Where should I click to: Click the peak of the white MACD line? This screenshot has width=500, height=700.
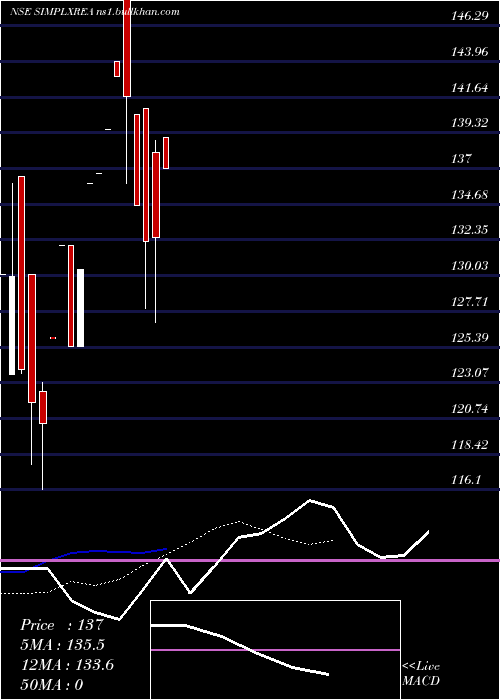tap(310, 500)
